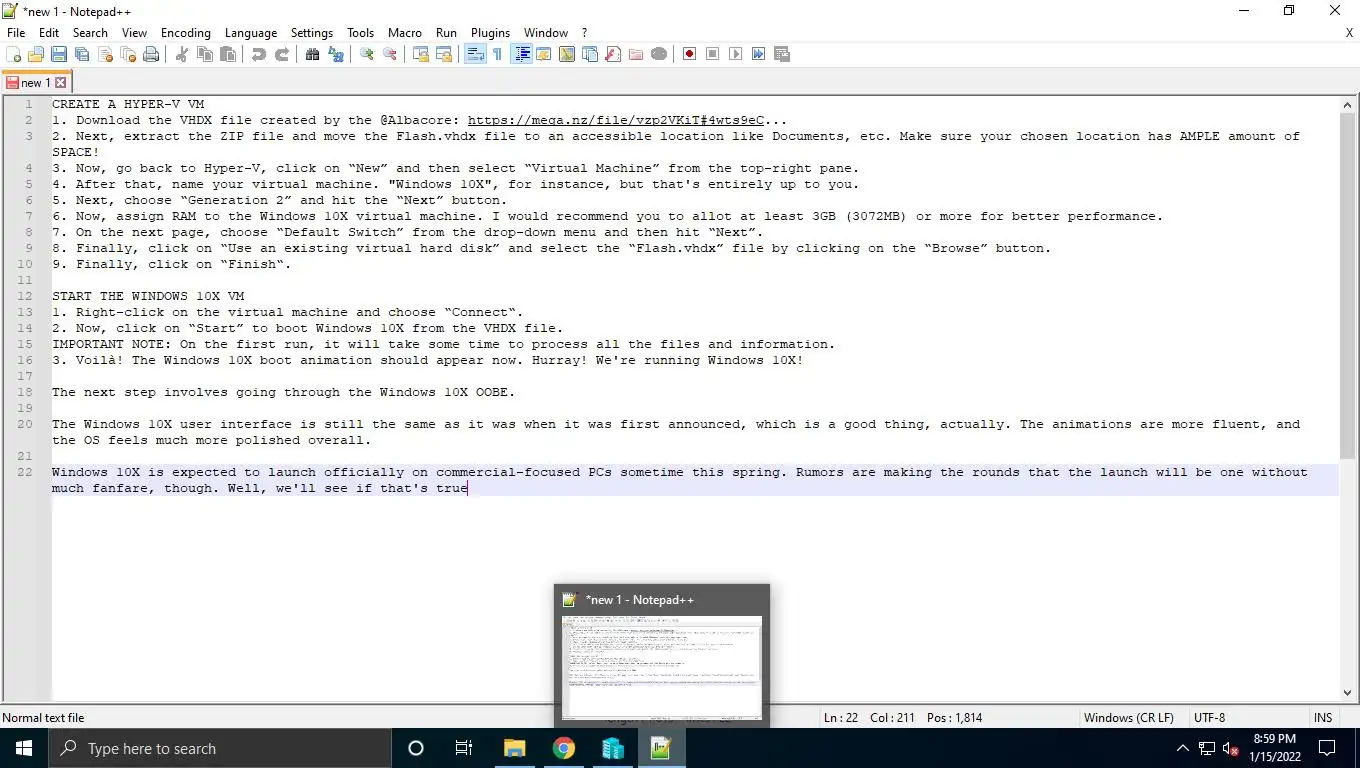
Task: Click the Zoom In magnifier icon
Action: click(x=367, y=54)
